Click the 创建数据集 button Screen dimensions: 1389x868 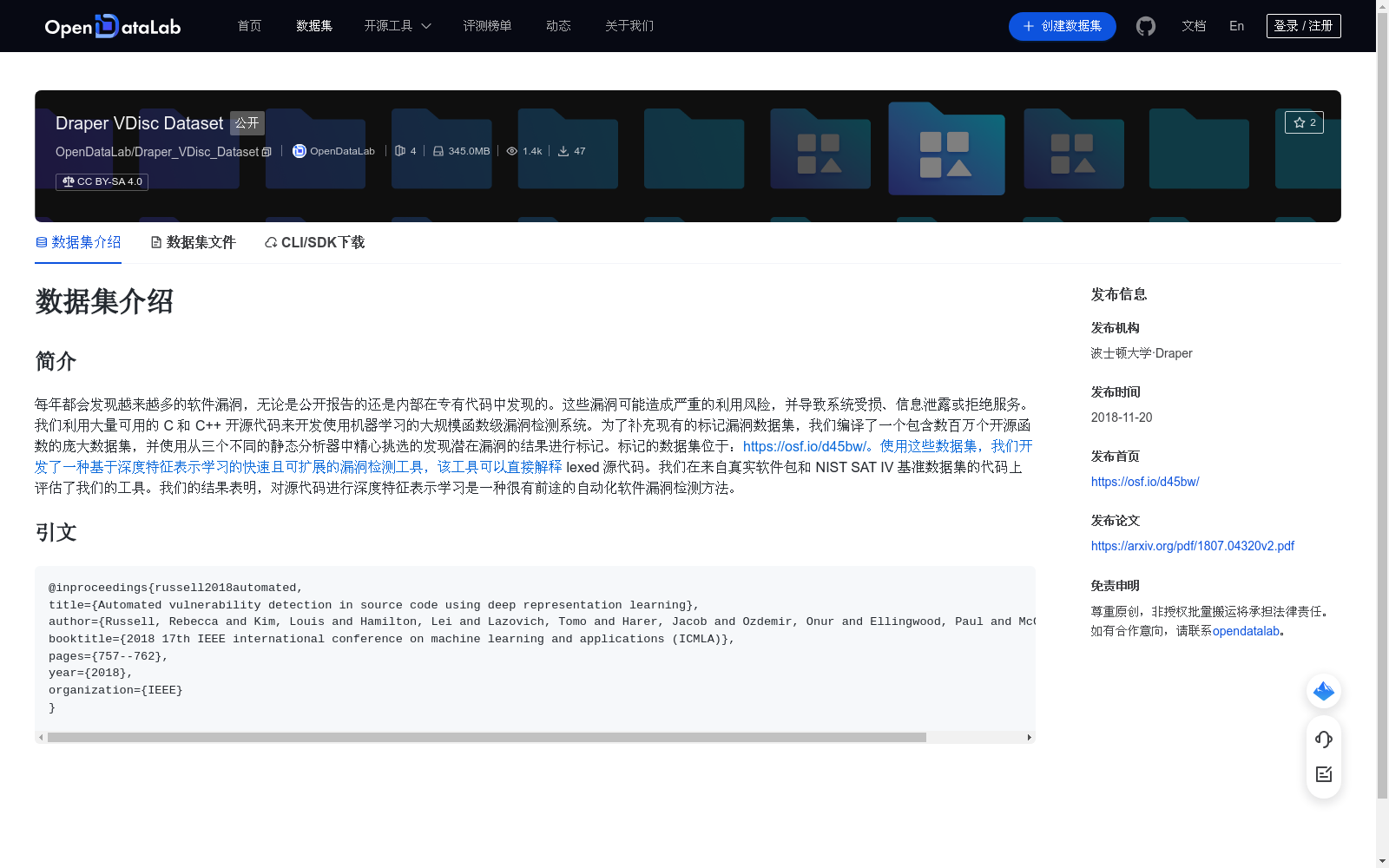(x=1063, y=26)
